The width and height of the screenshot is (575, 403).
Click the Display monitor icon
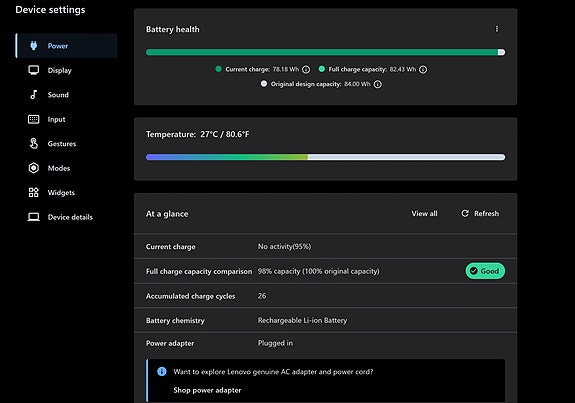[34, 70]
